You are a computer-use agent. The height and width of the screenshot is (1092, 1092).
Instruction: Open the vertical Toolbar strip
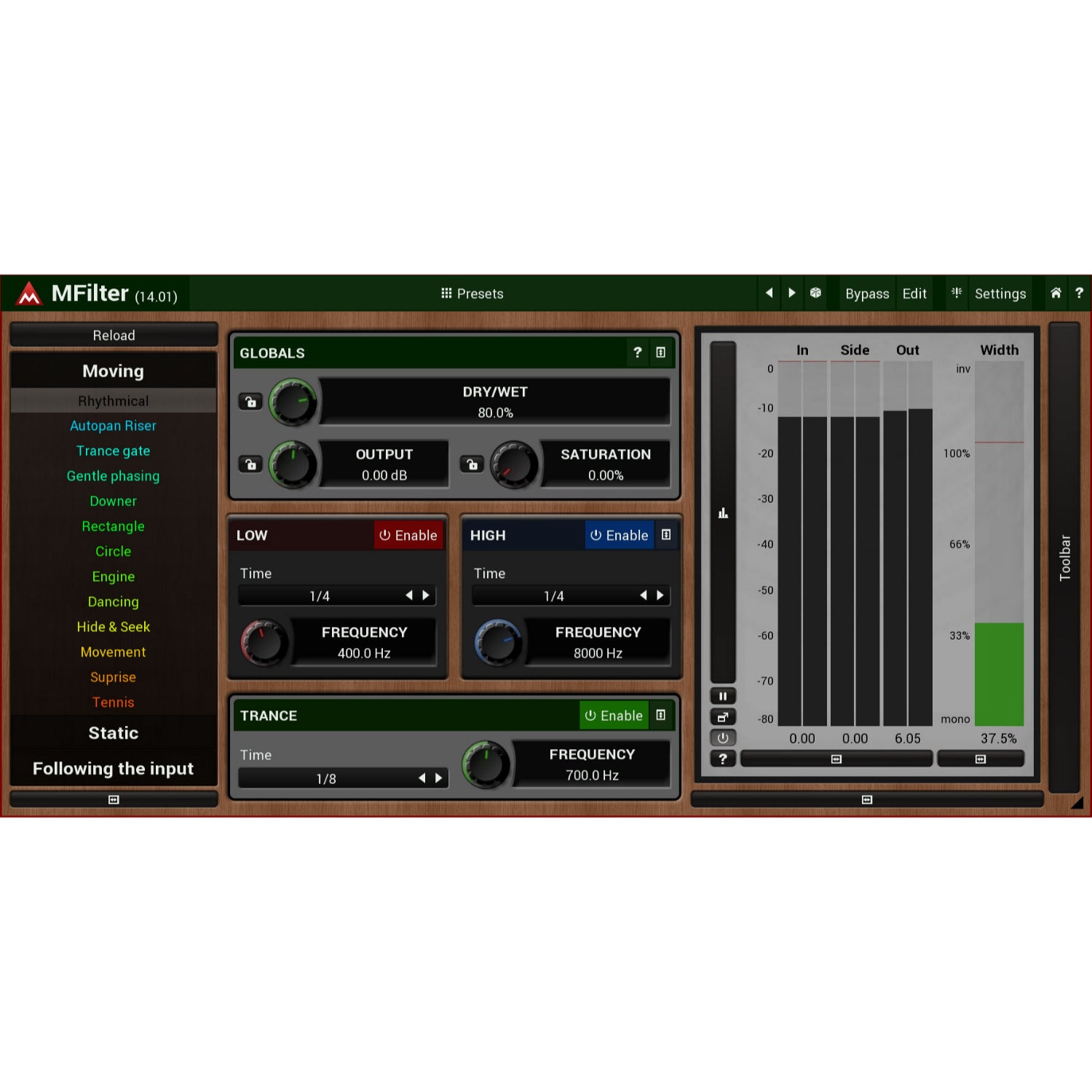pos(1064,558)
